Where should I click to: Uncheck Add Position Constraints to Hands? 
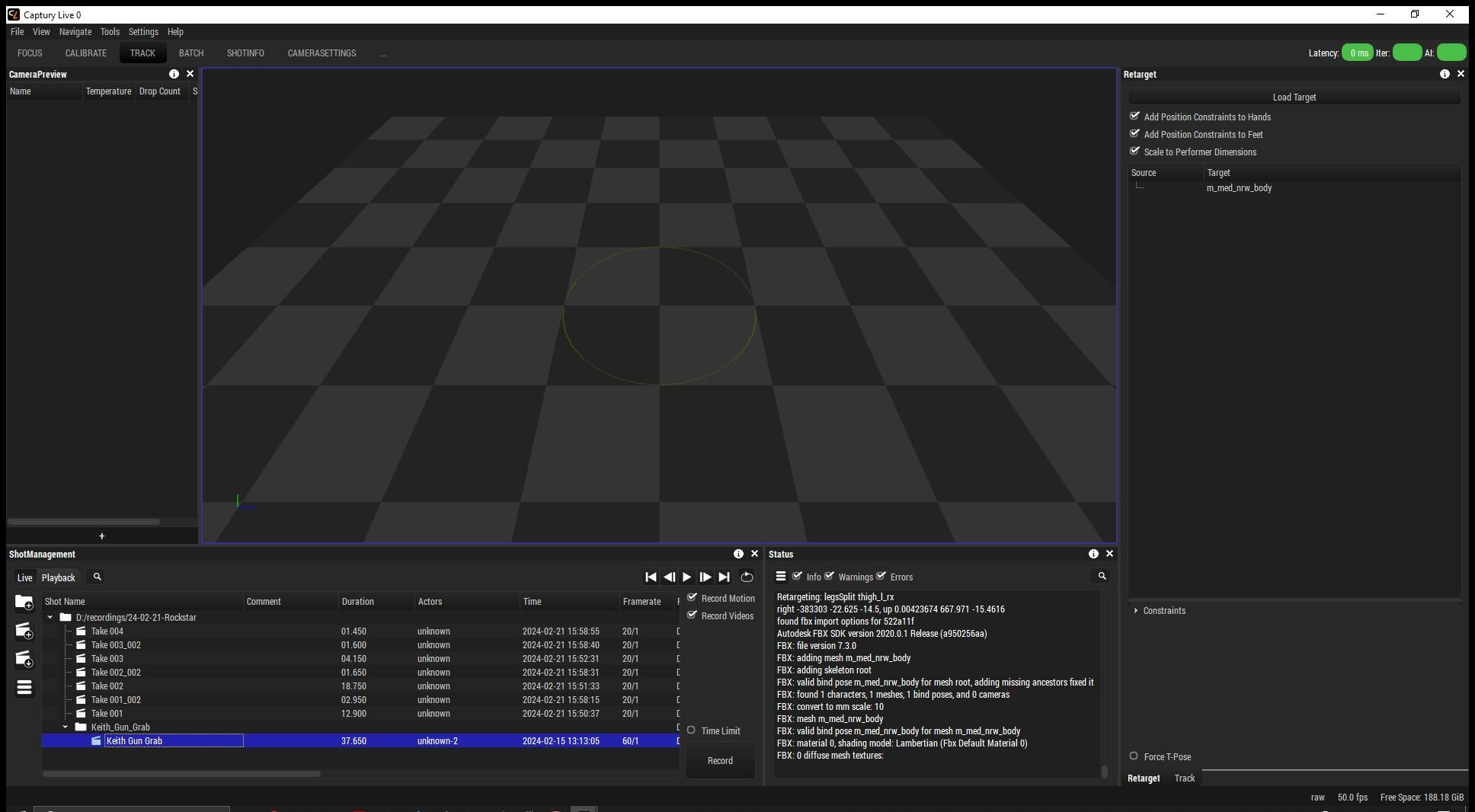[1134, 116]
